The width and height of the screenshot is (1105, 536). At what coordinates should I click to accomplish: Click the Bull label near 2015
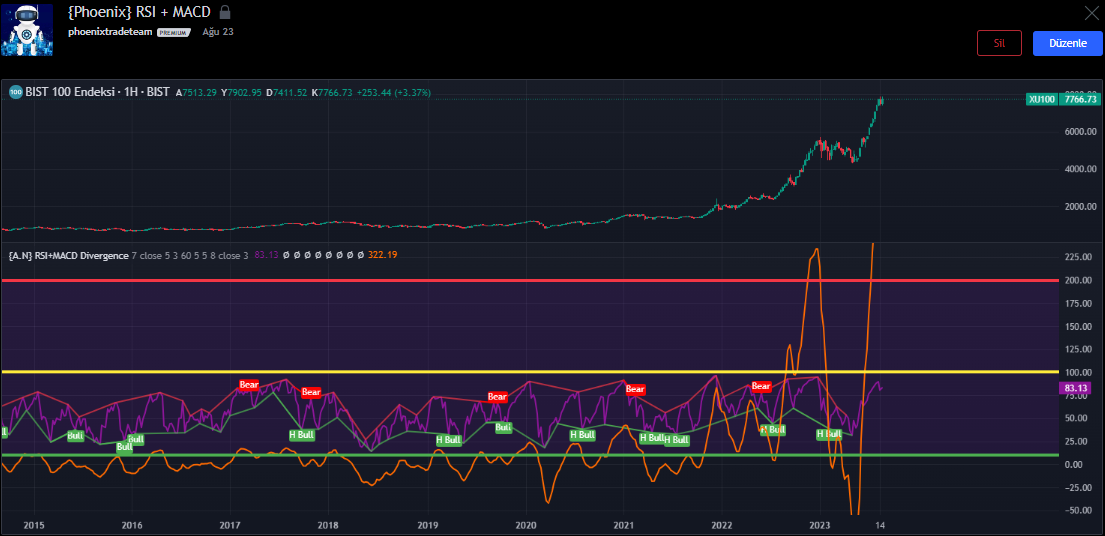coord(76,436)
